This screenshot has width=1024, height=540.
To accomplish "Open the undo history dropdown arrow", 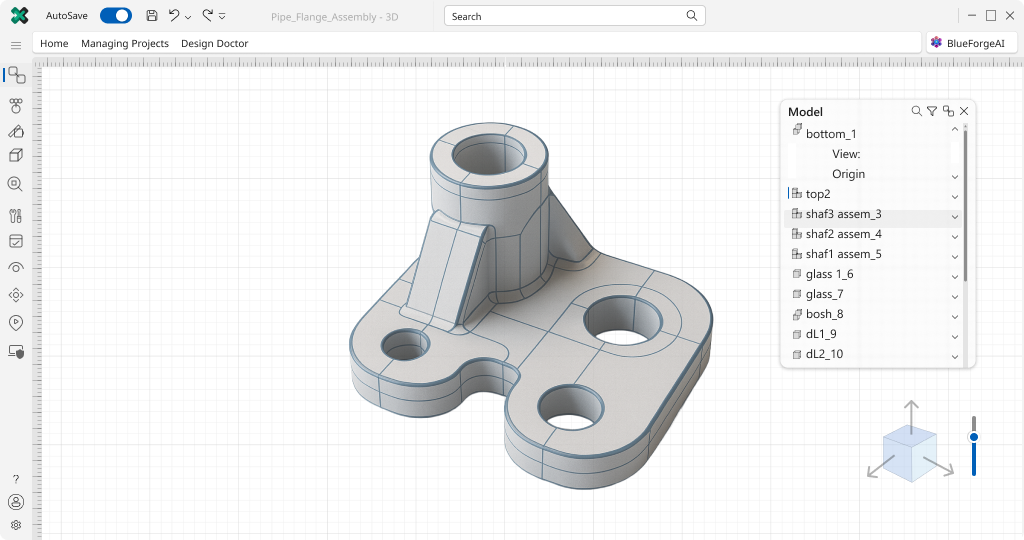I will (188, 17).
